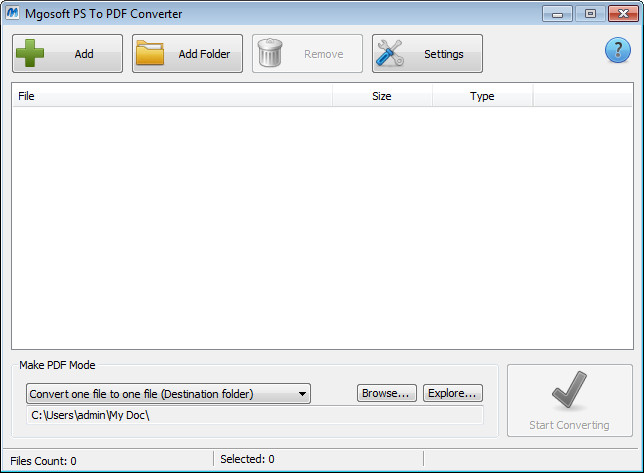Minimize the converter window

click(x=557, y=14)
